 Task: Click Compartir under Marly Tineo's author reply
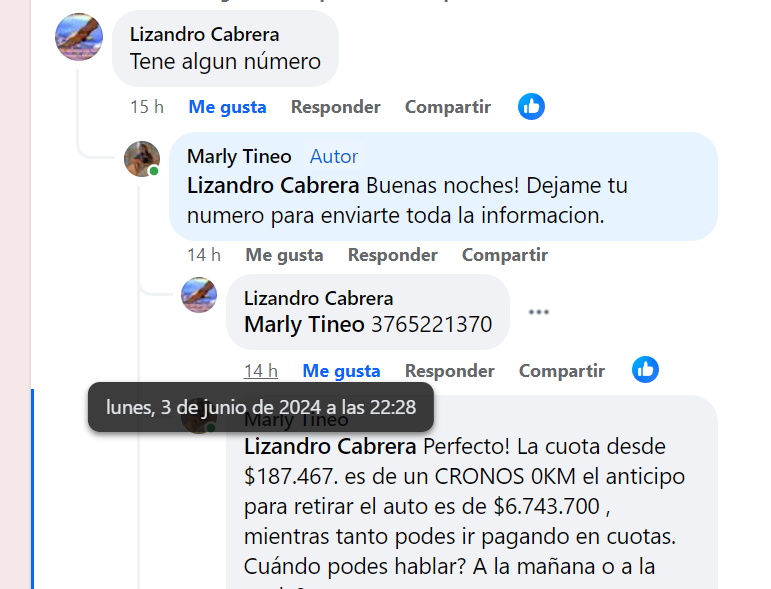point(504,255)
